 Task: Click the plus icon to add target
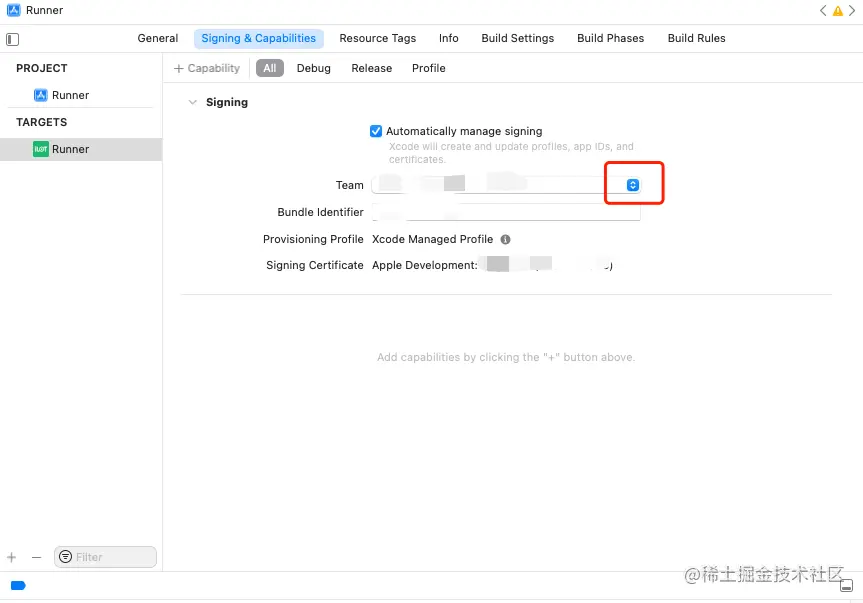tap(12, 557)
